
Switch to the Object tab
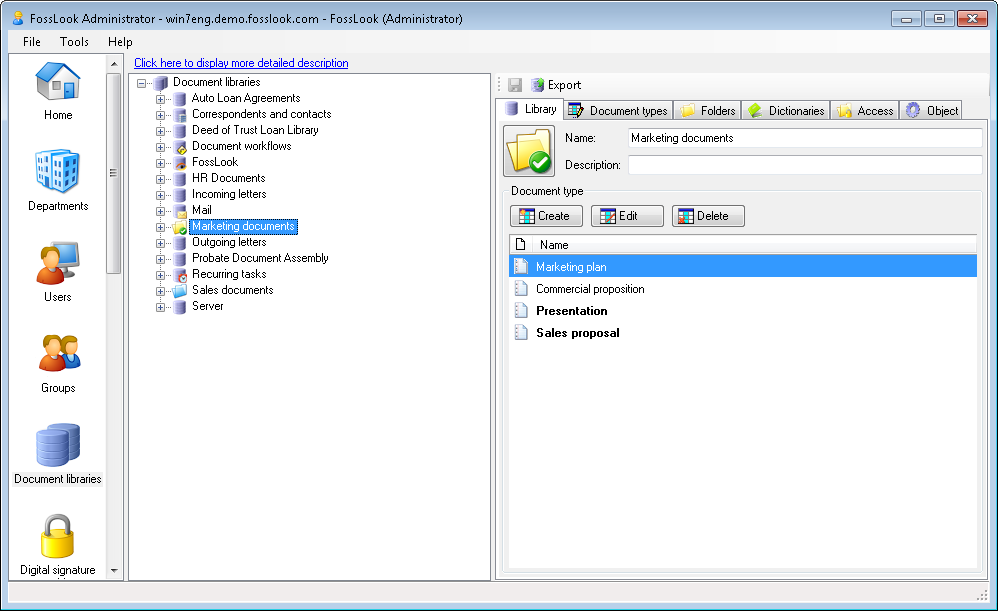coord(931,111)
